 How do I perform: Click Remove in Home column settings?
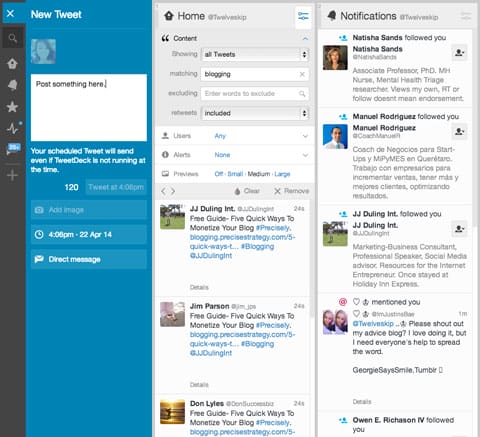[x=292, y=191]
